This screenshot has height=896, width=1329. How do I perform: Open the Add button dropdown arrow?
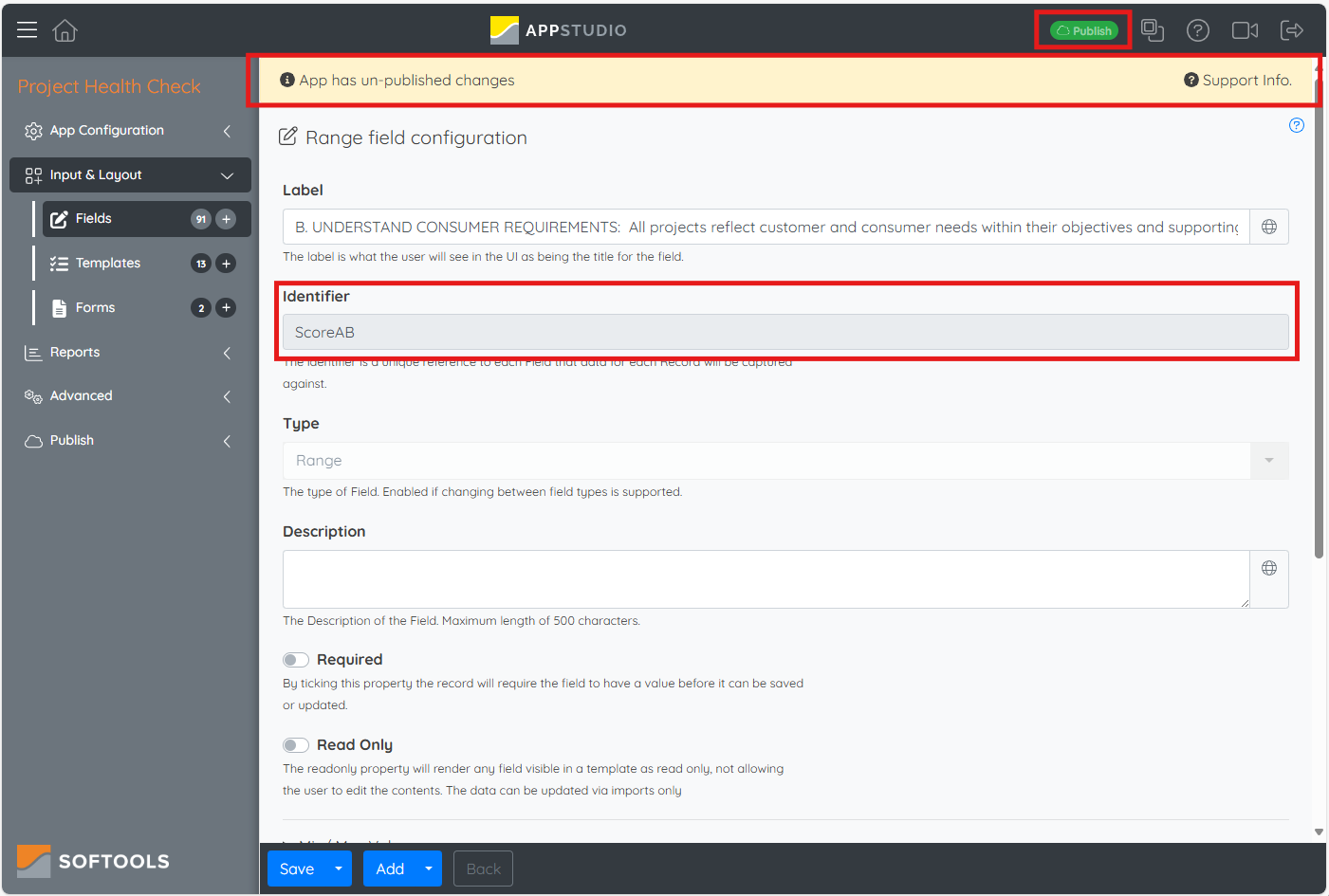pos(428,869)
